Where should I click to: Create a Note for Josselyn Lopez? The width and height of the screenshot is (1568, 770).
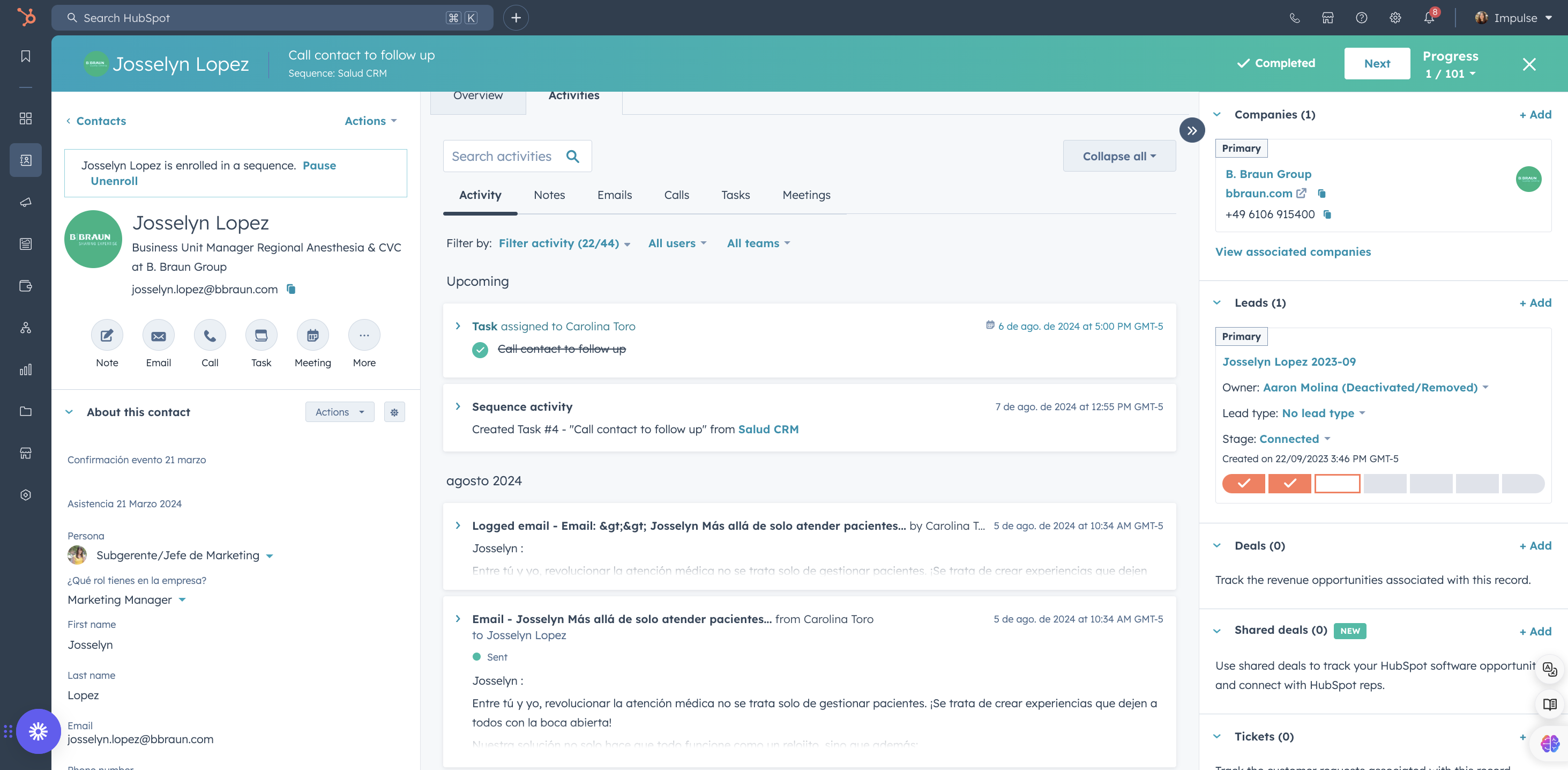tap(107, 335)
